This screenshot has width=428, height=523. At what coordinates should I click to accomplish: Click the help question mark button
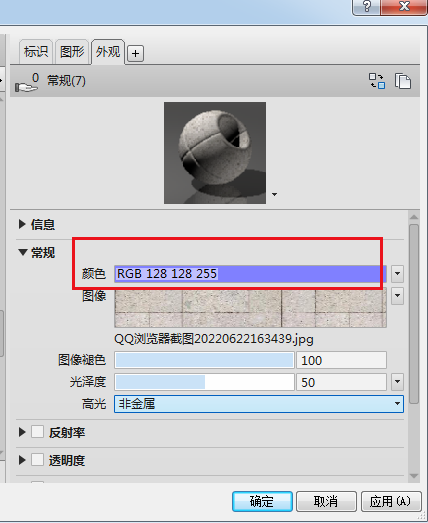coord(366,7)
